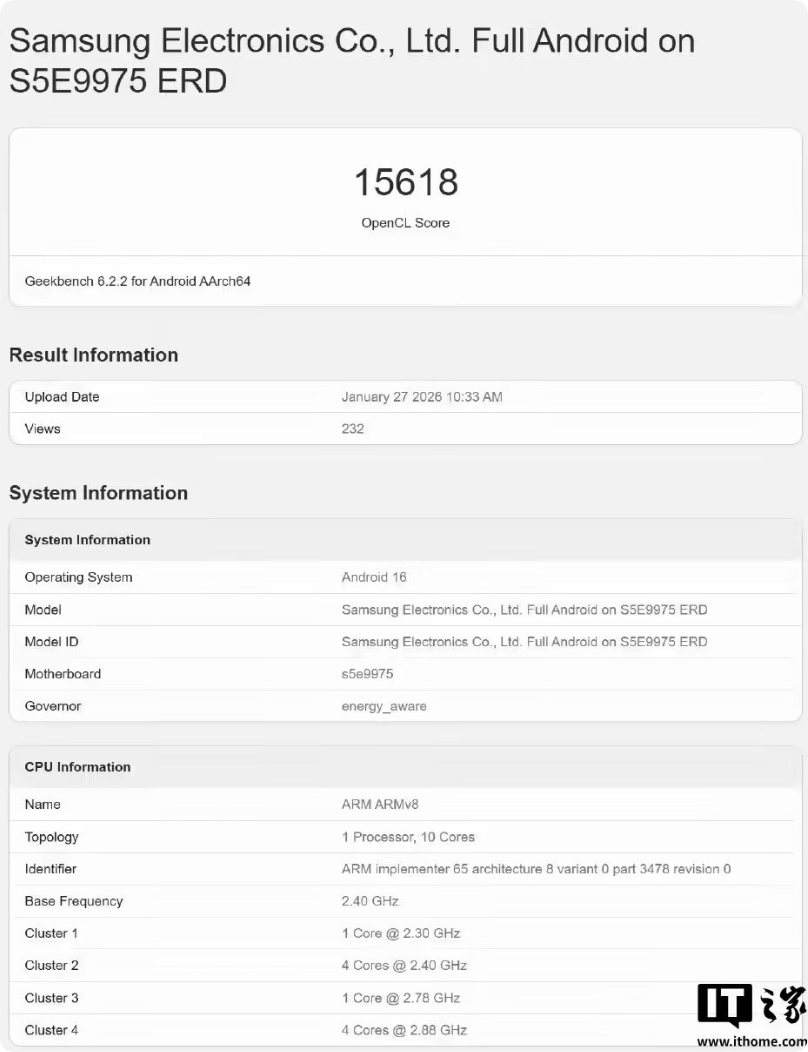Viewport: 808px width, 1052px height.
Task: Select the energy_aware value
Action: (384, 706)
